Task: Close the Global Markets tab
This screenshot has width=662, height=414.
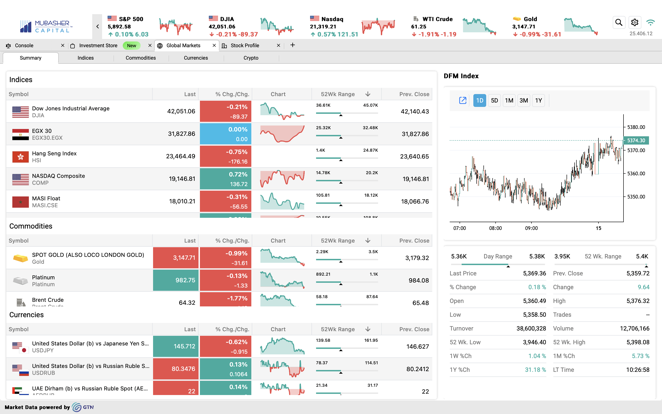Action: (214, 45)
